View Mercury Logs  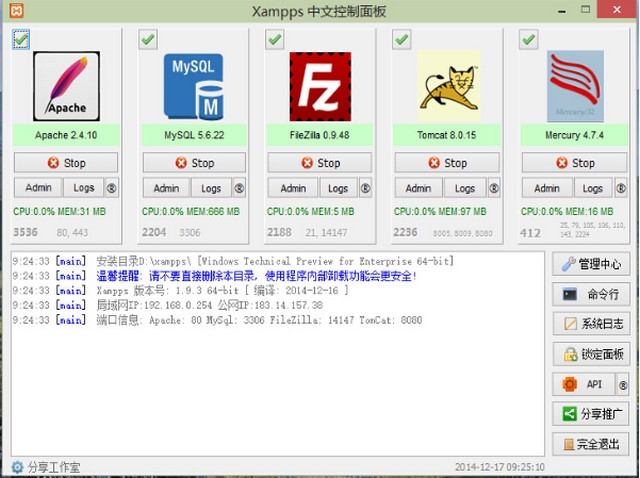point(593,188)
